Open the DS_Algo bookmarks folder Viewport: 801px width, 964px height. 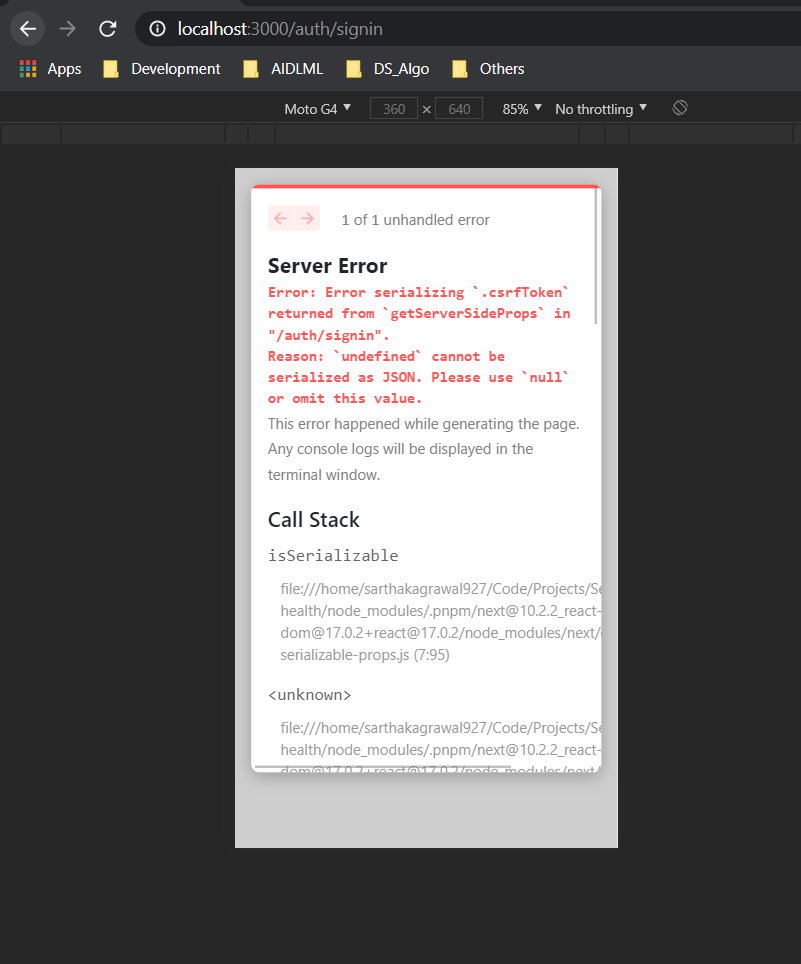pos(400,68)
